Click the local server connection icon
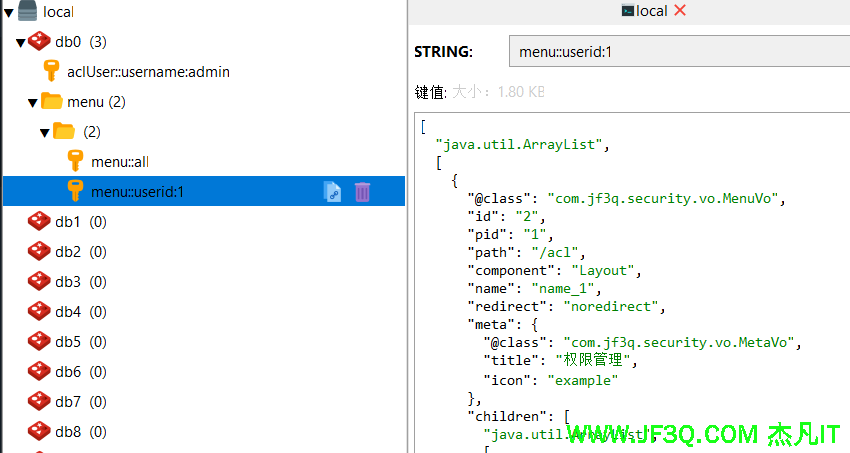 pyautogui.click(x=29, y=11)
